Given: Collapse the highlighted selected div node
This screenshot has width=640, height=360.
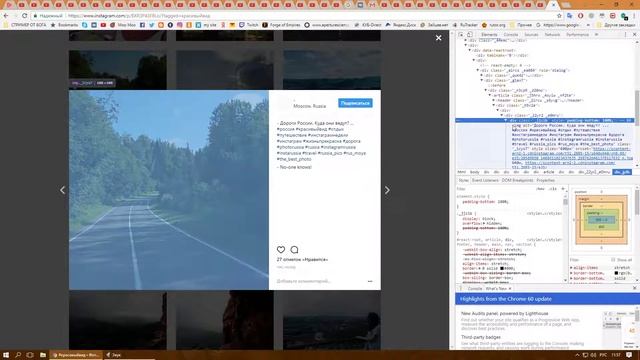Looking at the screenshot, I should pos(505,120).
